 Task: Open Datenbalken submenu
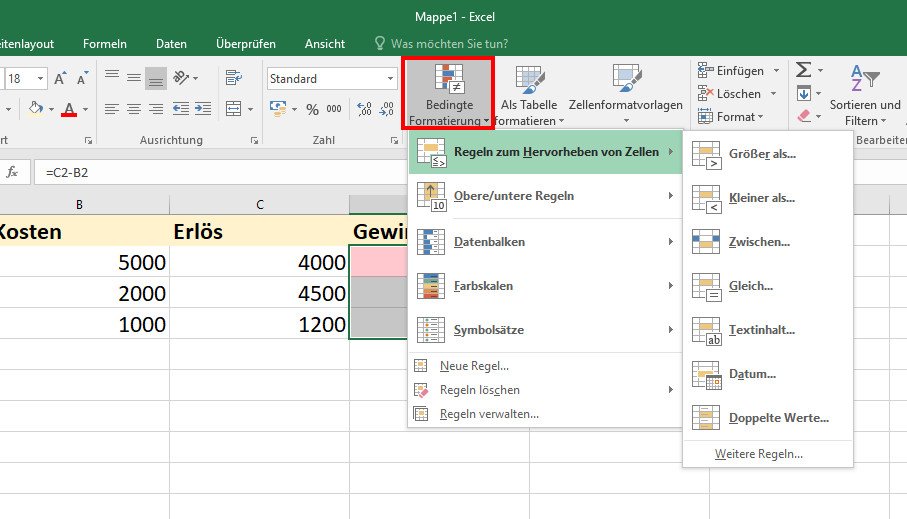545,242
